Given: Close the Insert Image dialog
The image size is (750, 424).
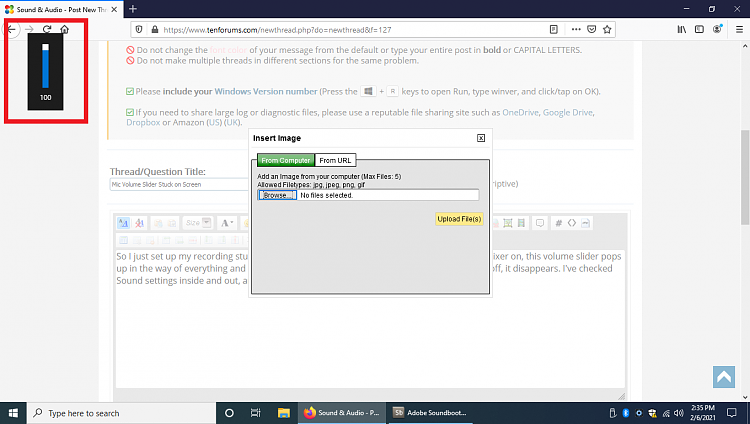Looking at the screenshot, I should tap(481, 138).
